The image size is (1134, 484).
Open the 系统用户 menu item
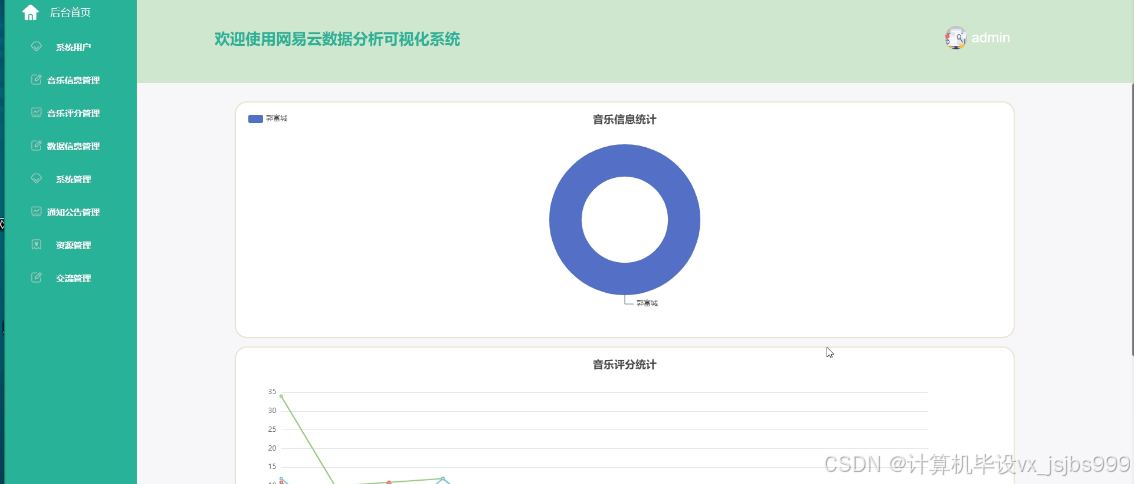pos(73,47)
